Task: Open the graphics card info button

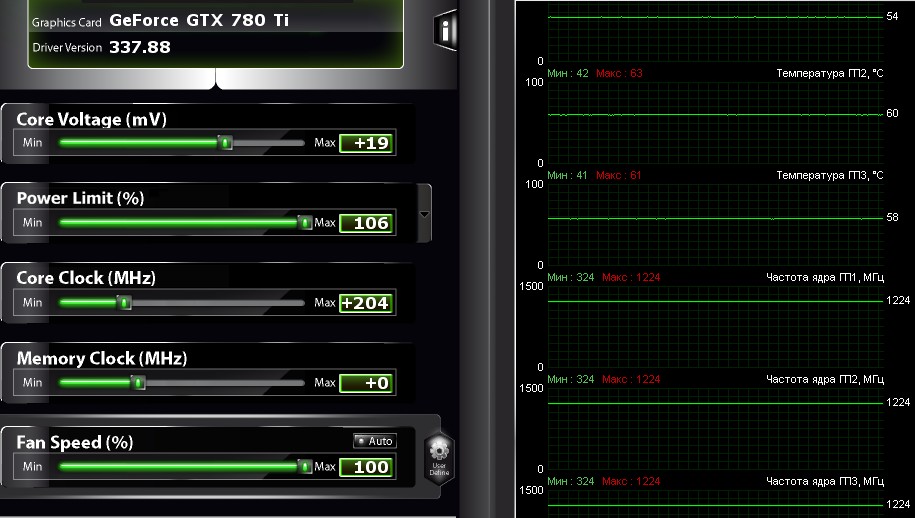Action: pos(445,30)
